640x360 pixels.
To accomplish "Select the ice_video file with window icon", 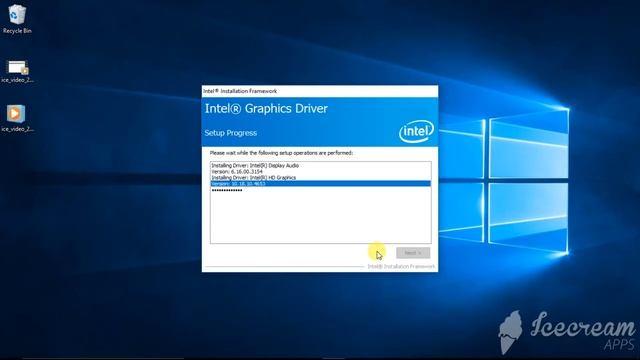I will [x=17, y=71].
